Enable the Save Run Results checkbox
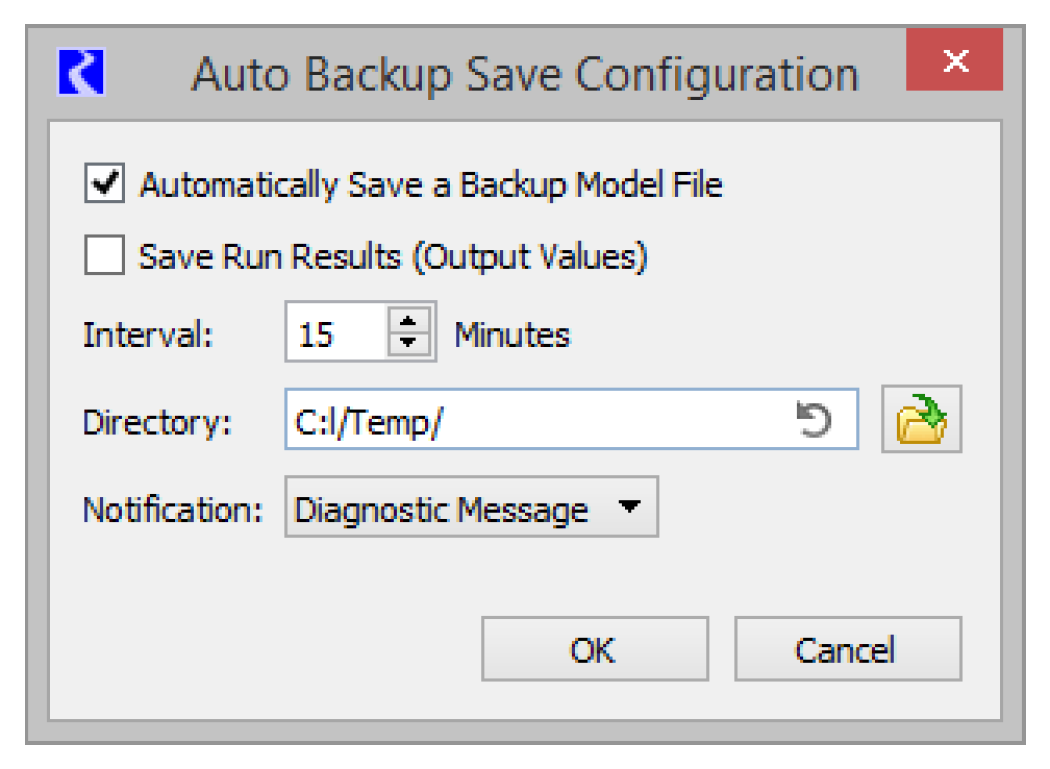This screenshot has height=769, width=1050. pos(104,256)
